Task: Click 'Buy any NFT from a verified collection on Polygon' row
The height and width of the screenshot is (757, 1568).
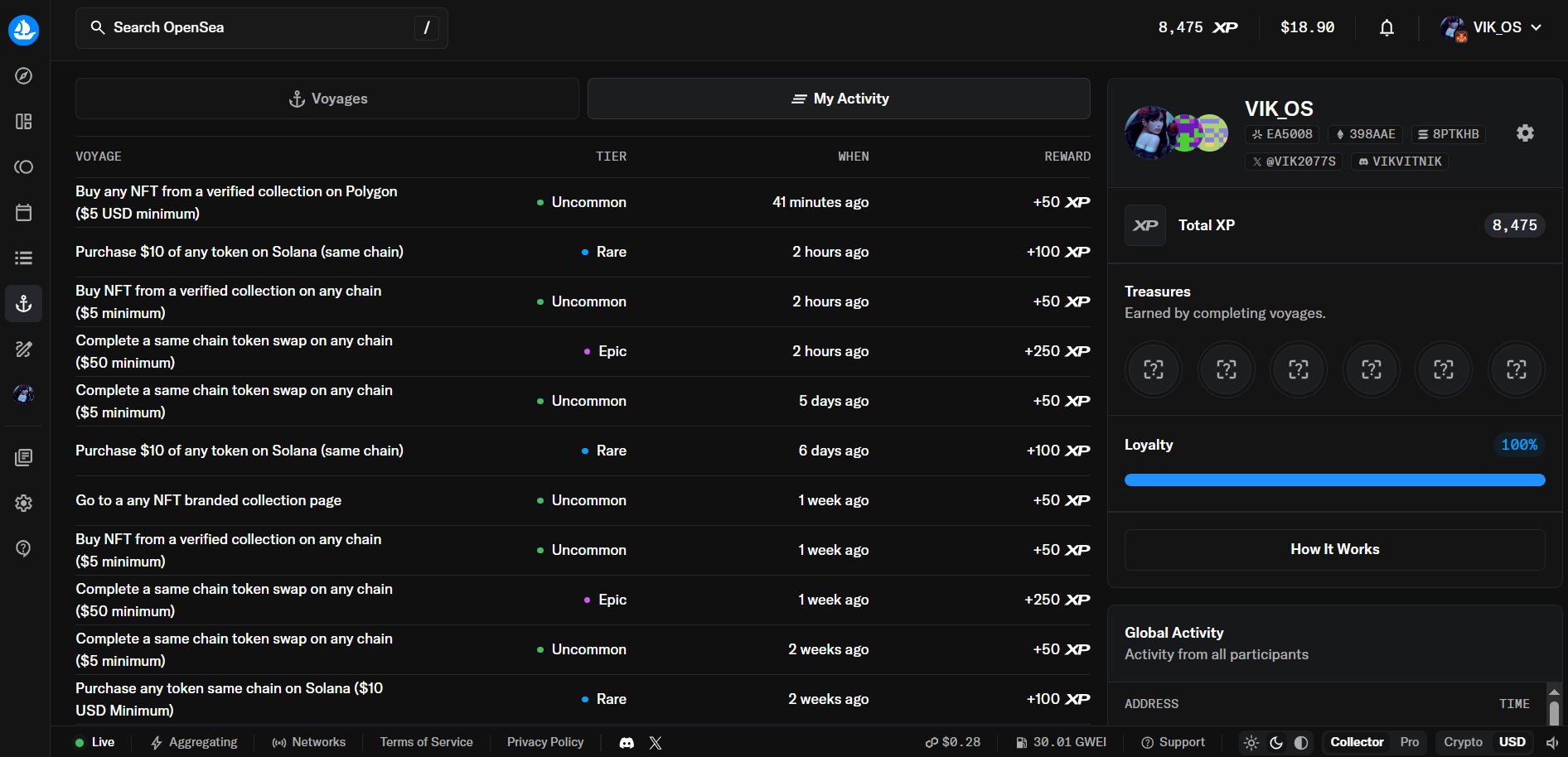Action: (x=583, y=203)
